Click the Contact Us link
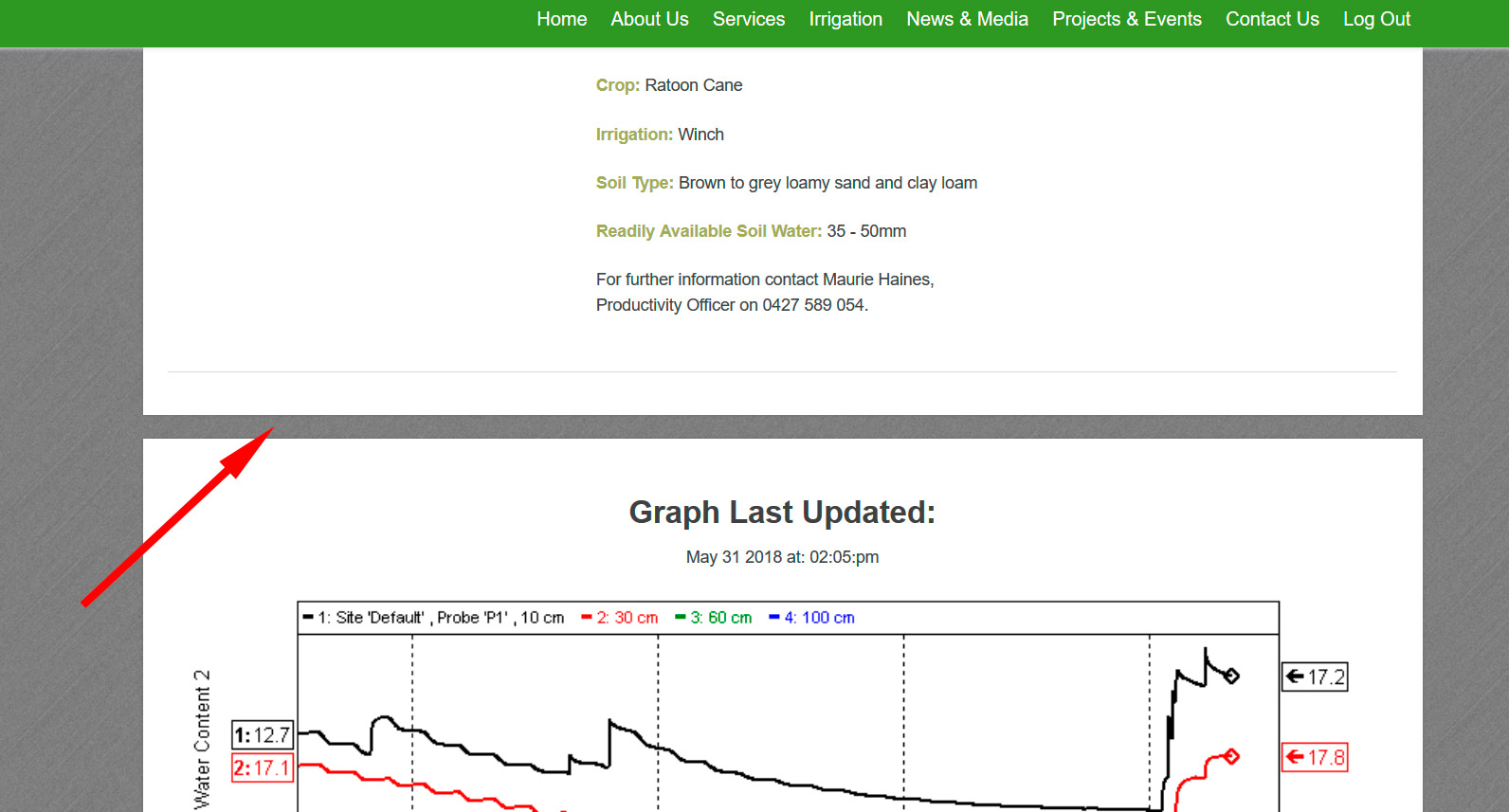Screen dimensions: 1509x812 (1271, 19)
